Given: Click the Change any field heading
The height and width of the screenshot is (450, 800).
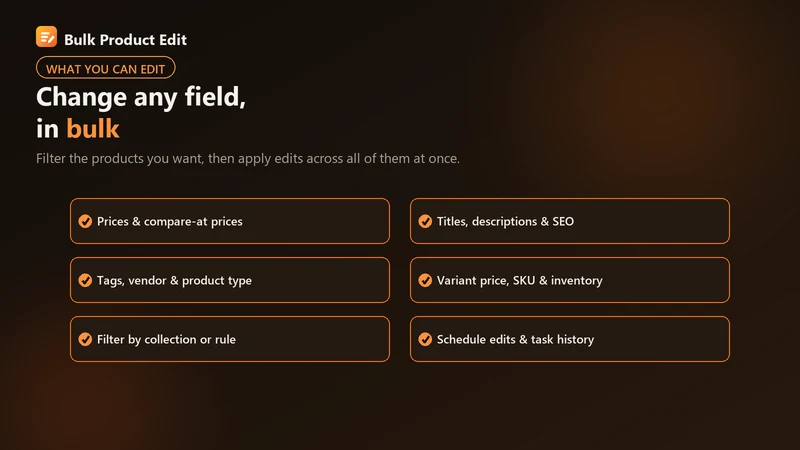Looking at the screenshot, I should [x=141, y=96].
